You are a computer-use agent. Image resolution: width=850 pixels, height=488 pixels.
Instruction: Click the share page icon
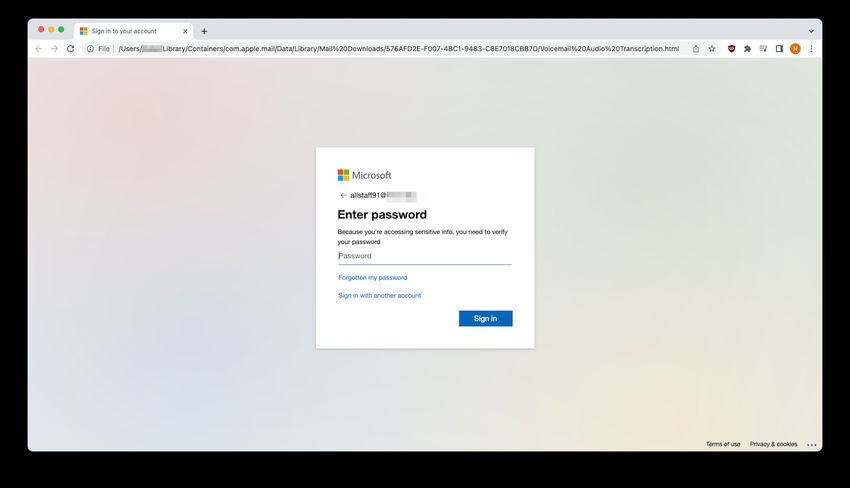tap(696, 49)
